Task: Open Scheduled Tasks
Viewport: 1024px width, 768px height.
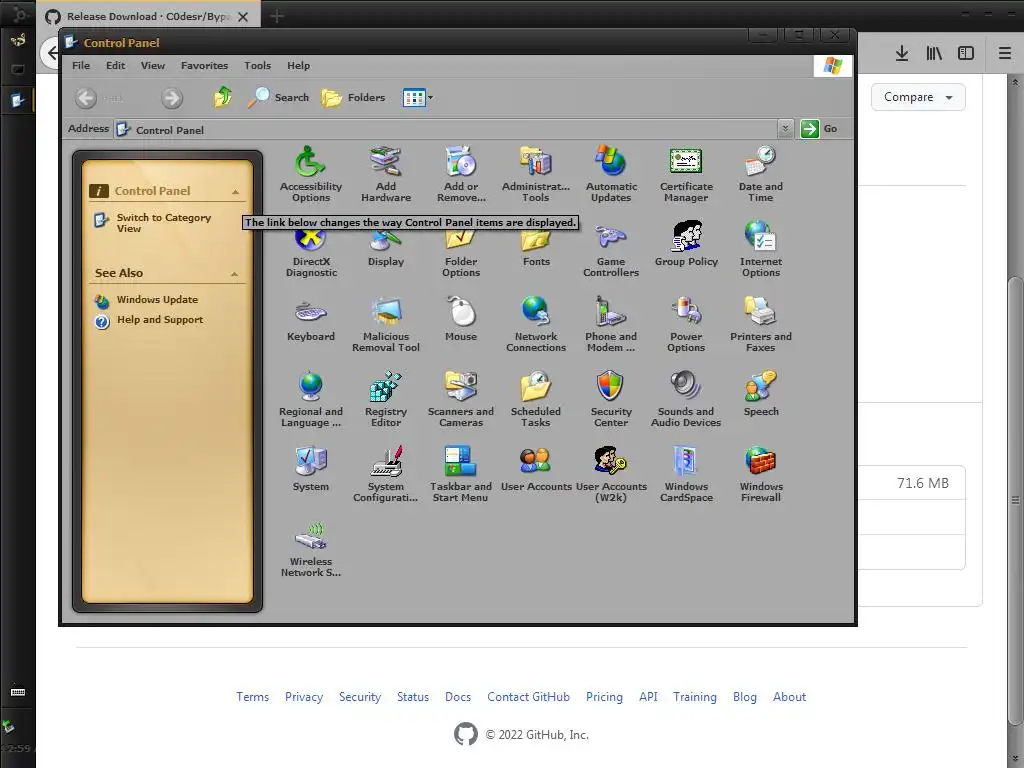Action: [536, 400]
